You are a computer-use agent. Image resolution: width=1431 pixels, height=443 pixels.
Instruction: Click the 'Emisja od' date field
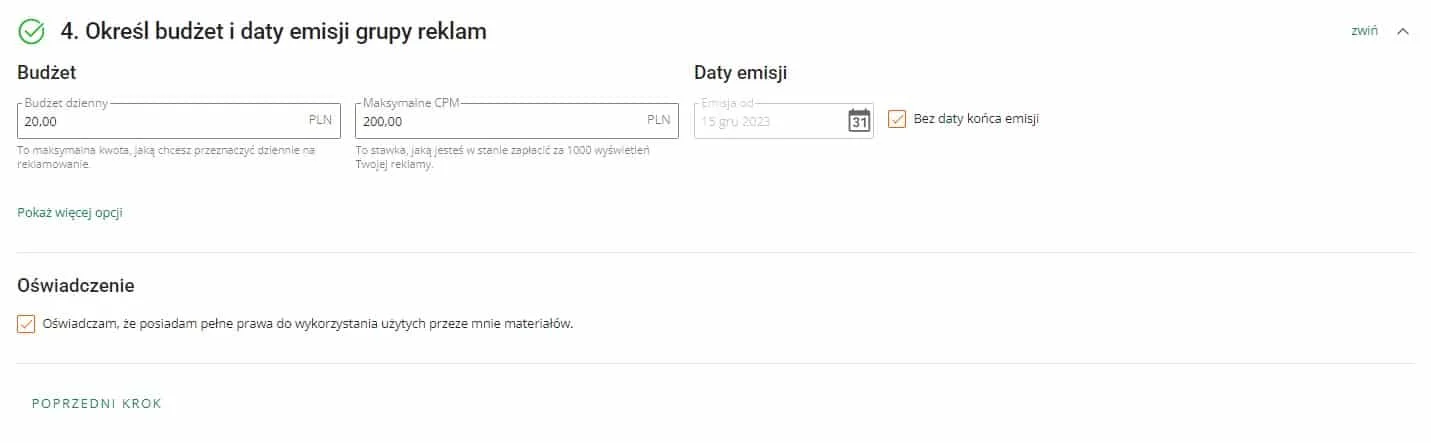784,121
